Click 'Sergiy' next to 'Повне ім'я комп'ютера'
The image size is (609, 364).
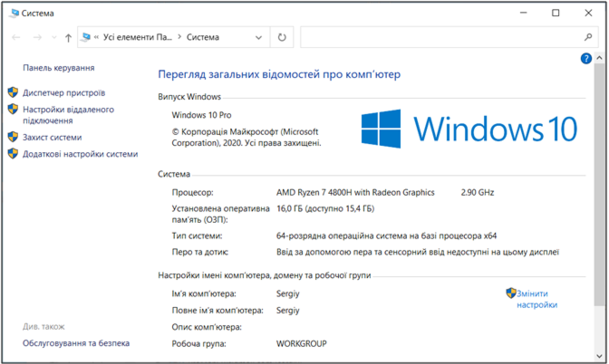click(x=288, y=311)
